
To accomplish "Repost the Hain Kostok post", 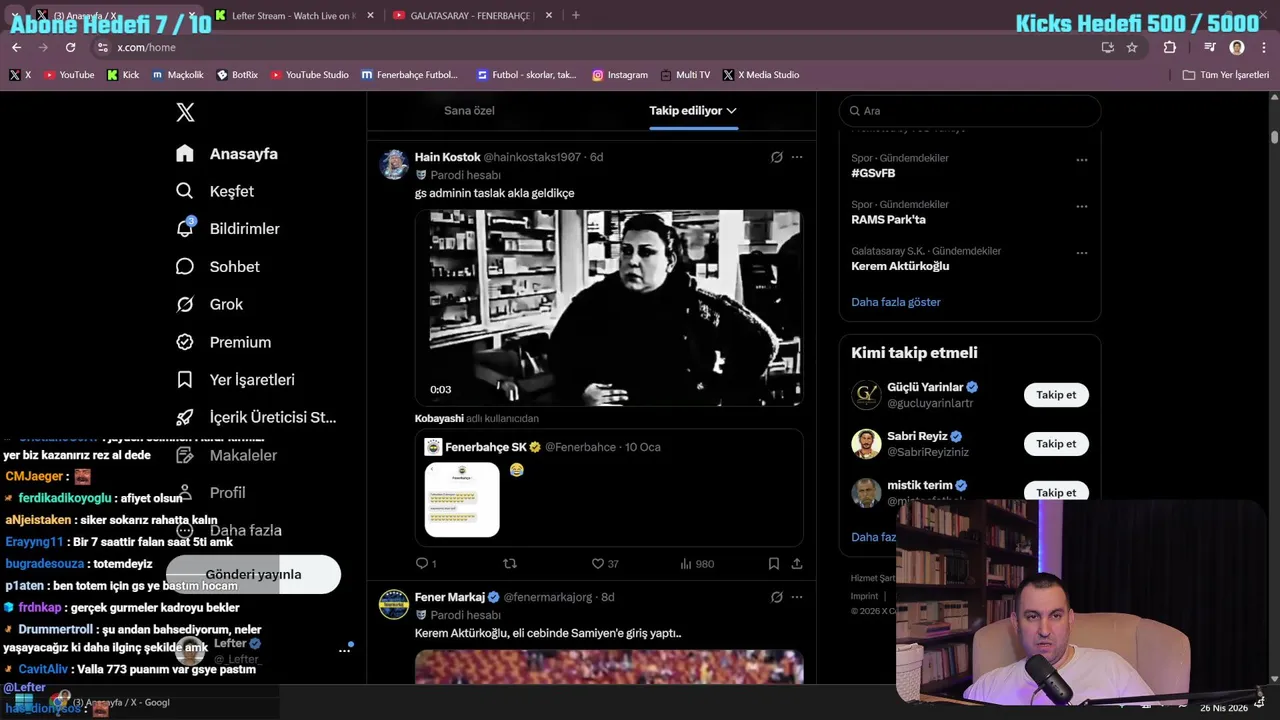I will (x=510, y=564).
